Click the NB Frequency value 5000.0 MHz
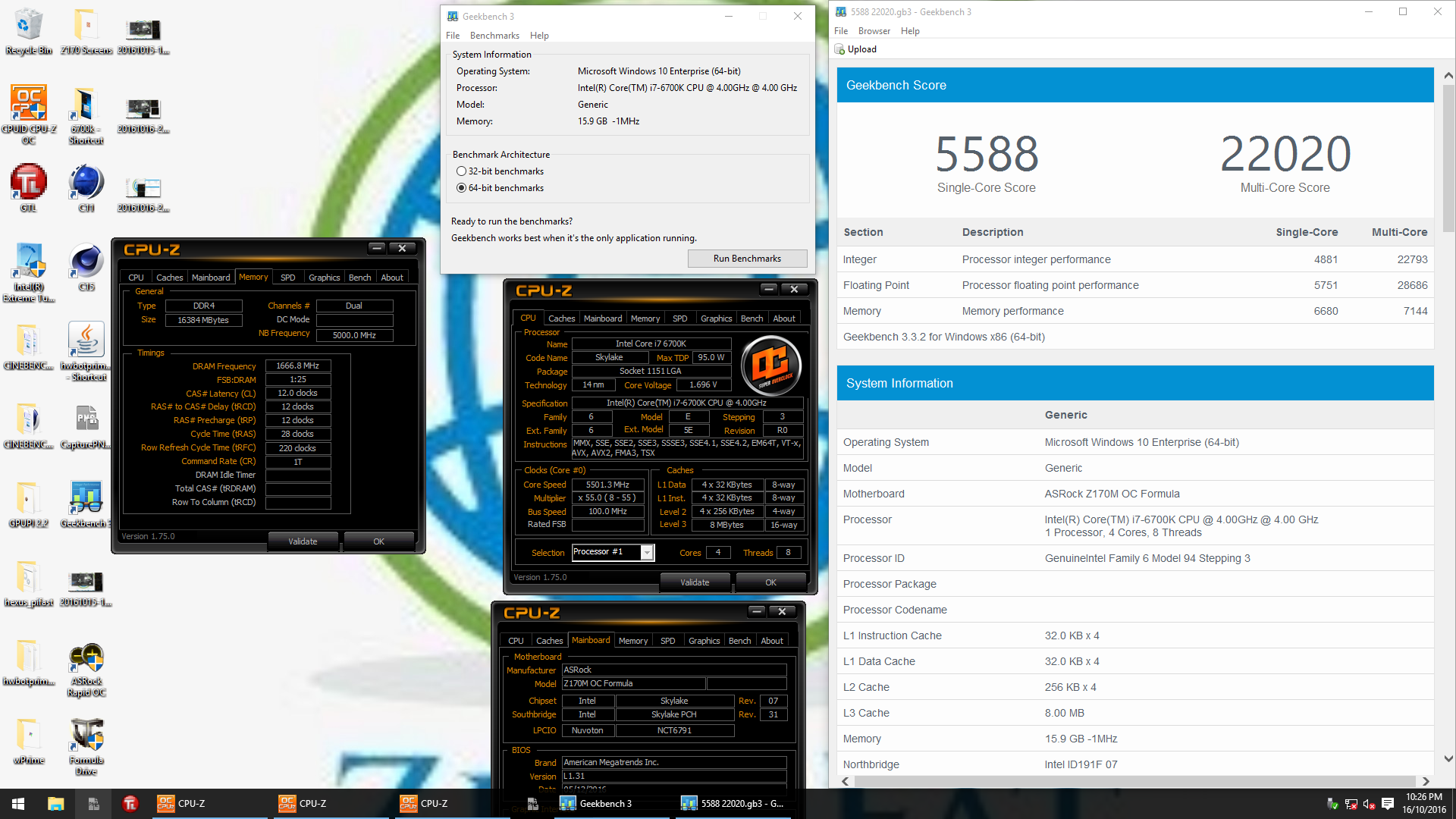The height and width of the screenshot is (819, 1456). coord(354,334)
